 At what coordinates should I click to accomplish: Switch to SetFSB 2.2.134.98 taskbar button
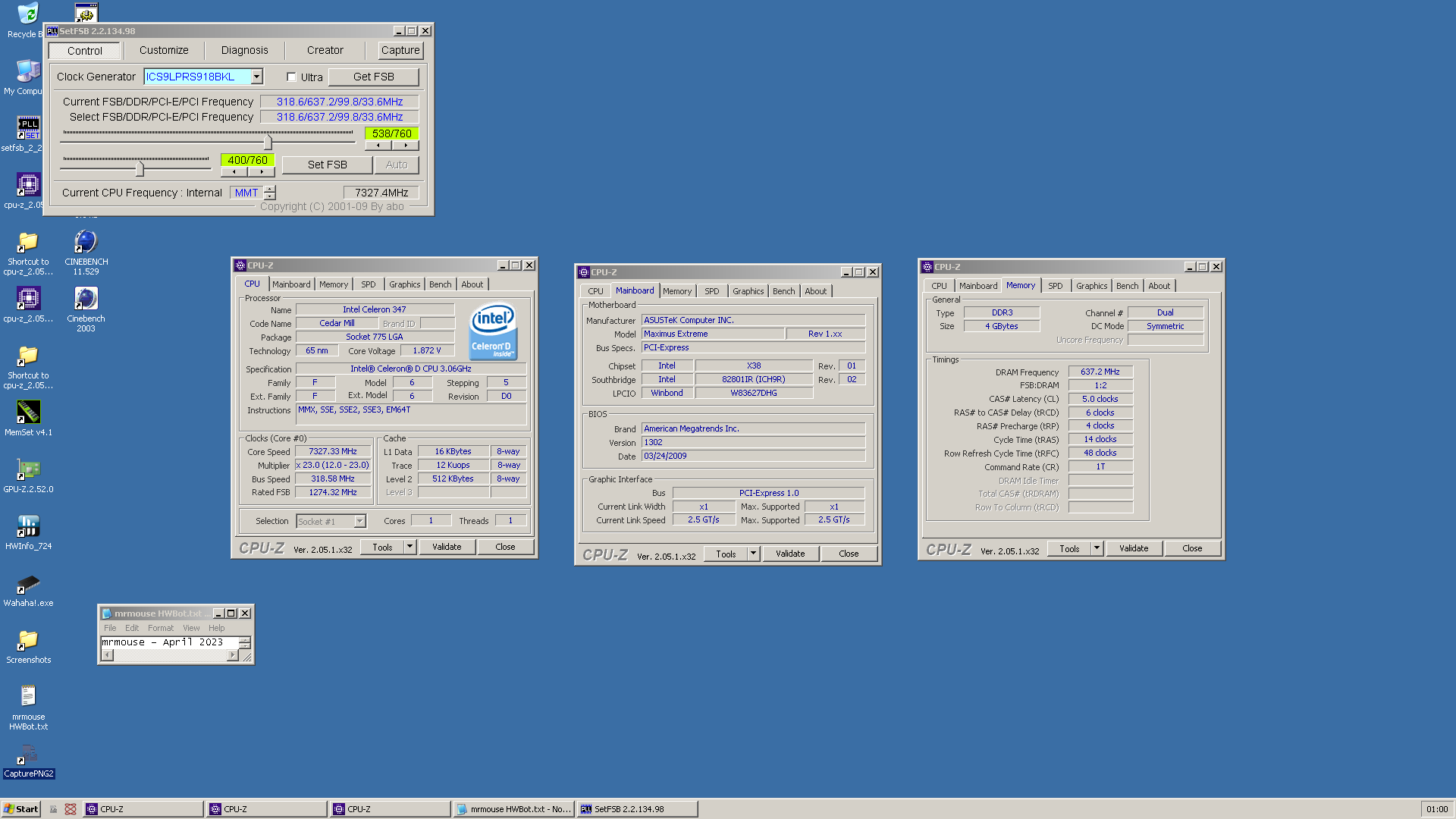pyautogui.click(x=637, y=809)
